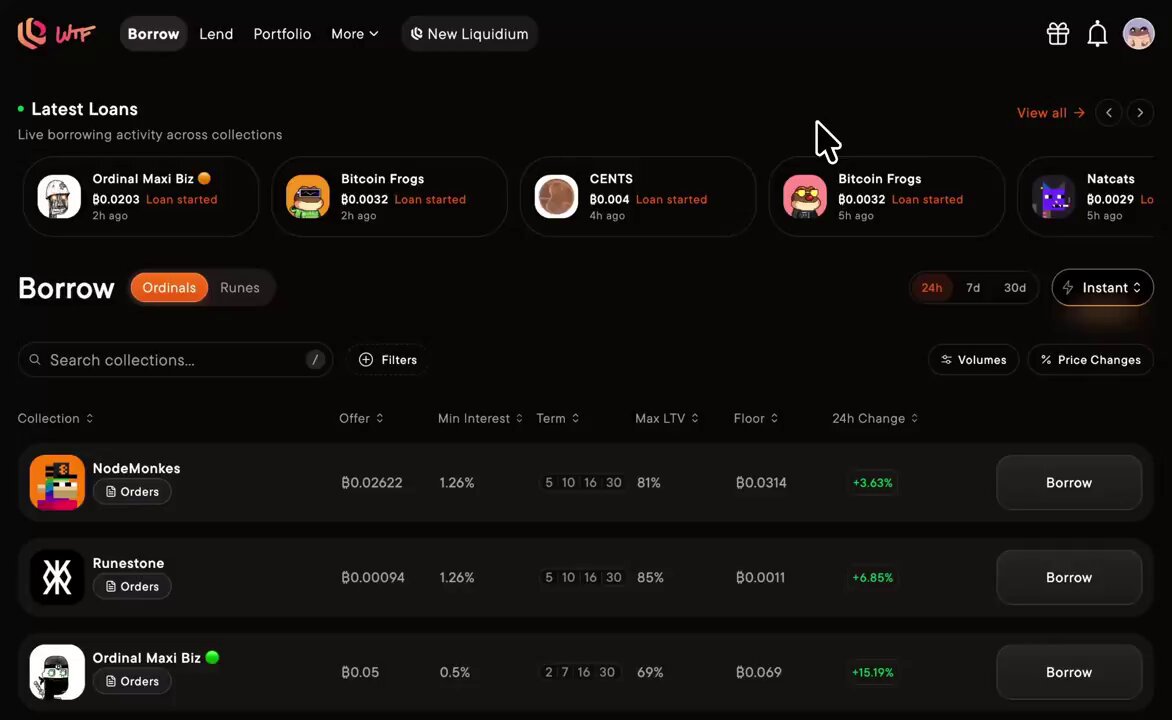Screen dimensions: 1172x720
Task: Open the Instant loan type dropdown
Action: [x=1102, y=288]
